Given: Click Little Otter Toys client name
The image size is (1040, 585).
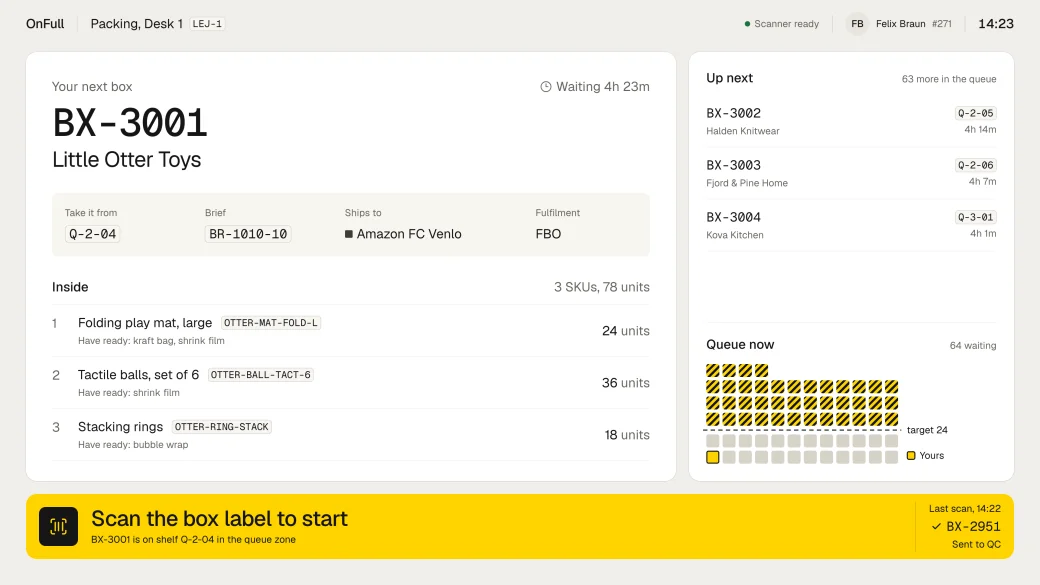Looking at the screenshot, I should (x=127, y=160).
